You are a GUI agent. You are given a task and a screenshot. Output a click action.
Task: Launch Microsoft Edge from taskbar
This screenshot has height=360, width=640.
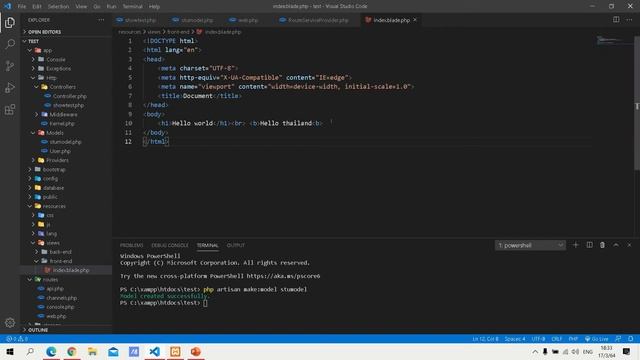51,351
